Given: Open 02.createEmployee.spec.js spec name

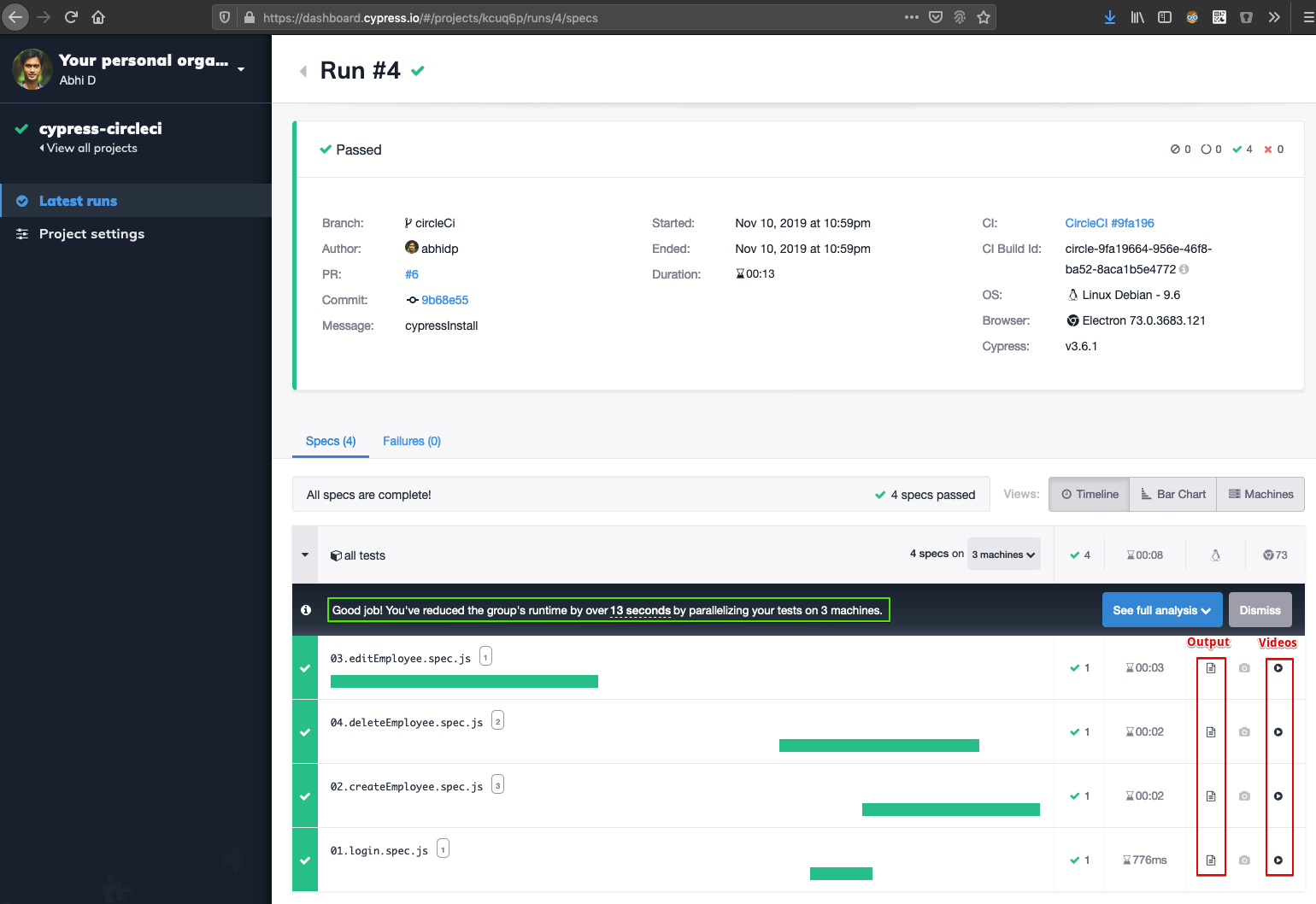Looking at the screenshot, I should [407, 787].
